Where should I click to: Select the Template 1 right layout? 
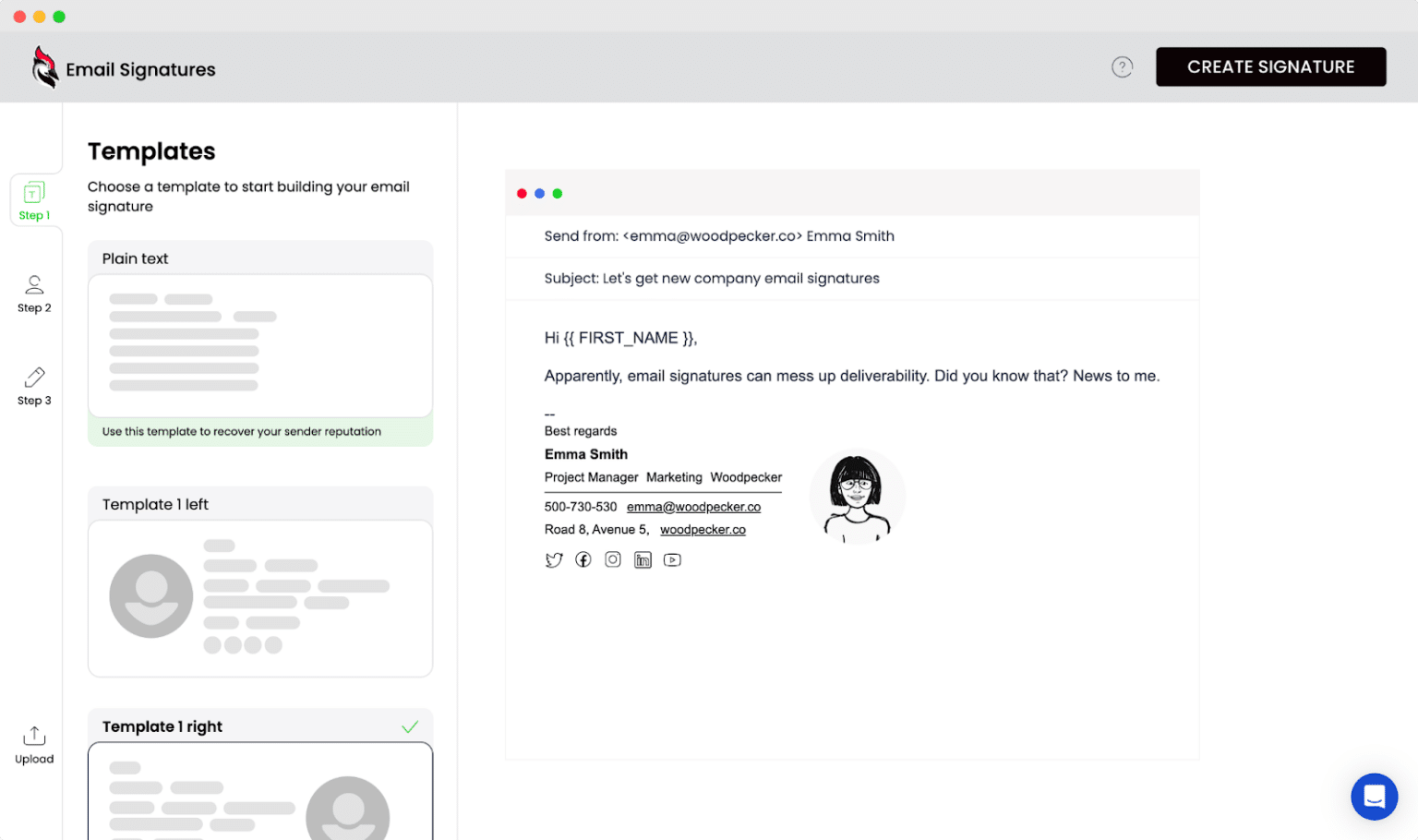[259, 785]
